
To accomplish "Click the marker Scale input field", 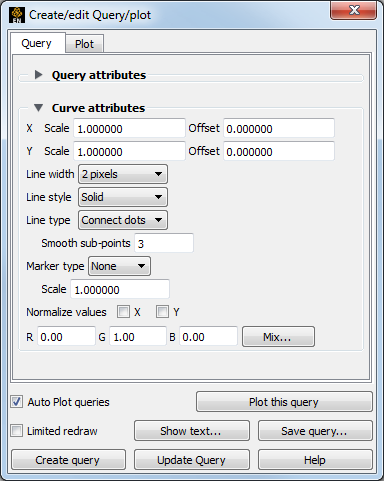I will (x=120, y=289).
